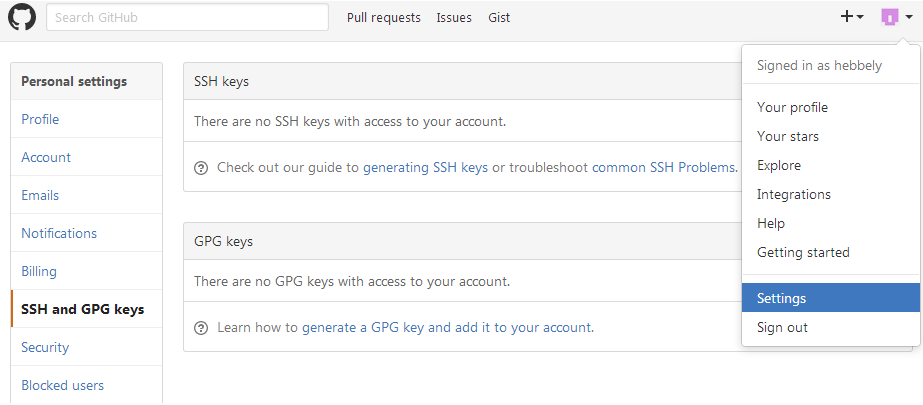Open Your profile from the dropdown
Image resolution: width=923 pixels, height=405 pixels.
792,107
